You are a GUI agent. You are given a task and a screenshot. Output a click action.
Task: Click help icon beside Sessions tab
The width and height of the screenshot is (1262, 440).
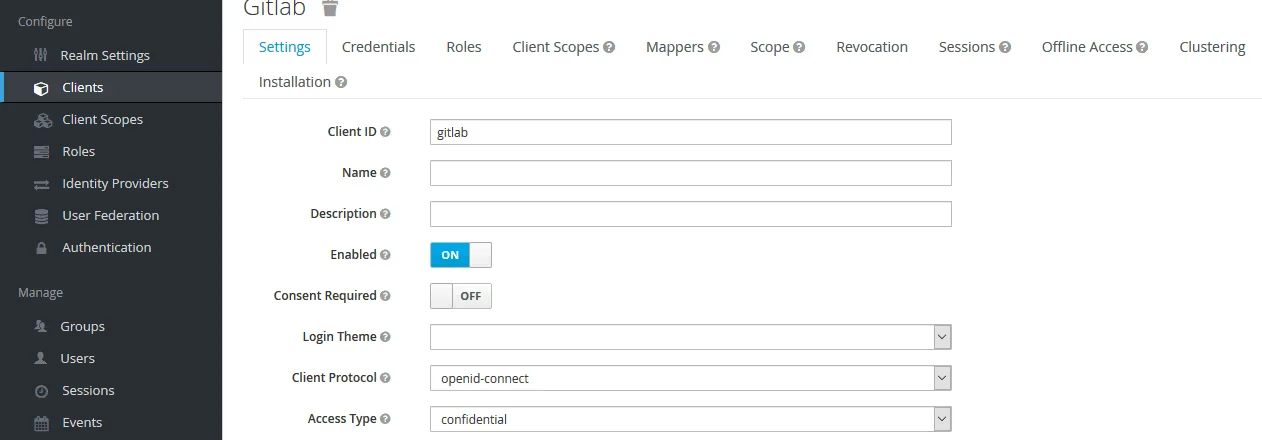coord(1005,47)
